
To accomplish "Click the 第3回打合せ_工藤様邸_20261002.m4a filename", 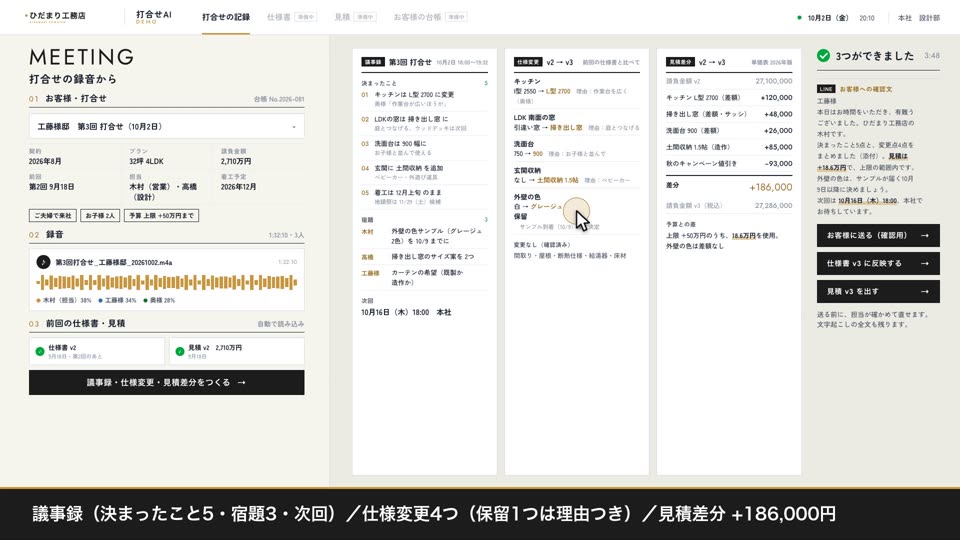I will click(x=114, y=262).
